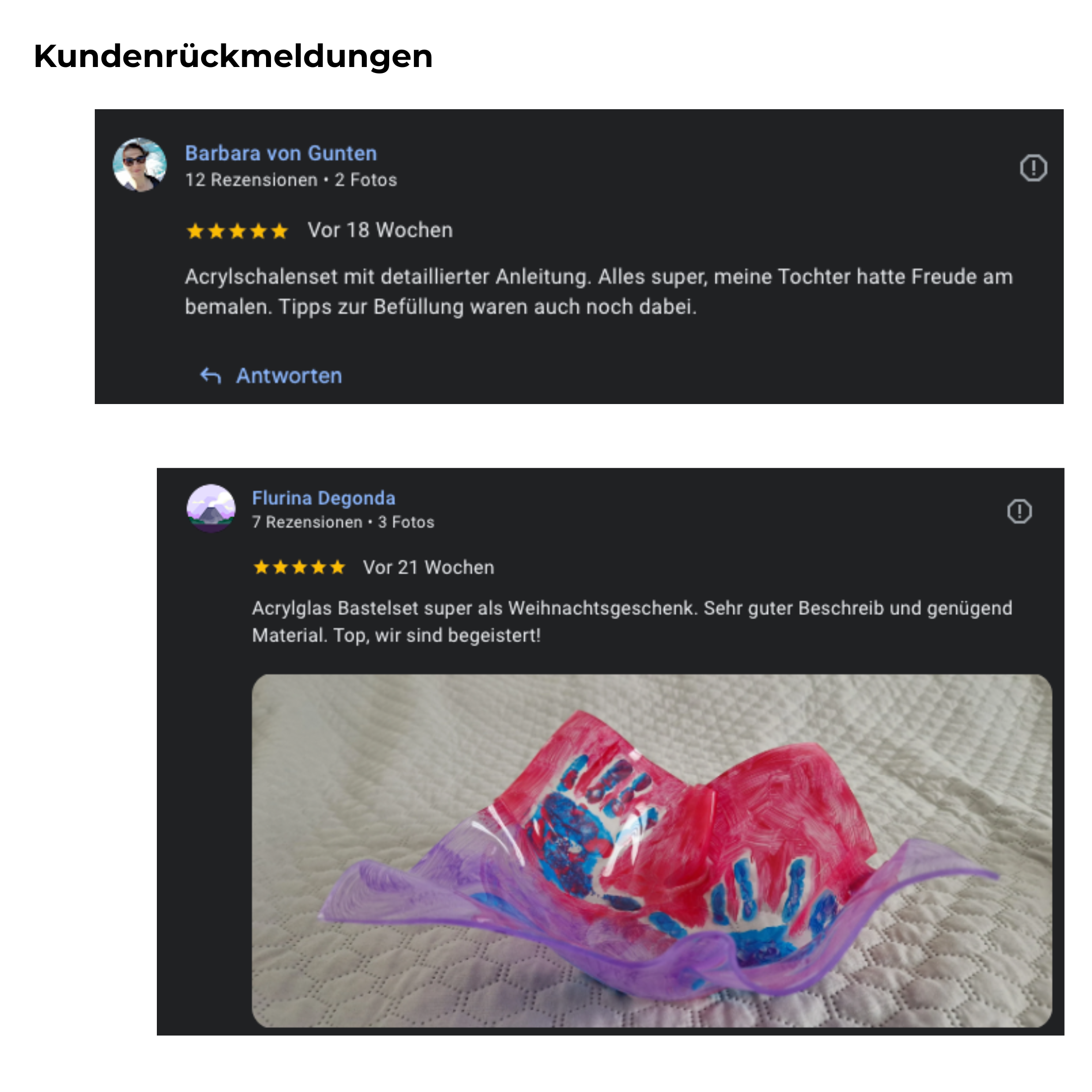Report Barbara von Gunten's review via flag icon
Screen dimensions: 1092x1092
pyautogui.click(x=1033, y=168)
